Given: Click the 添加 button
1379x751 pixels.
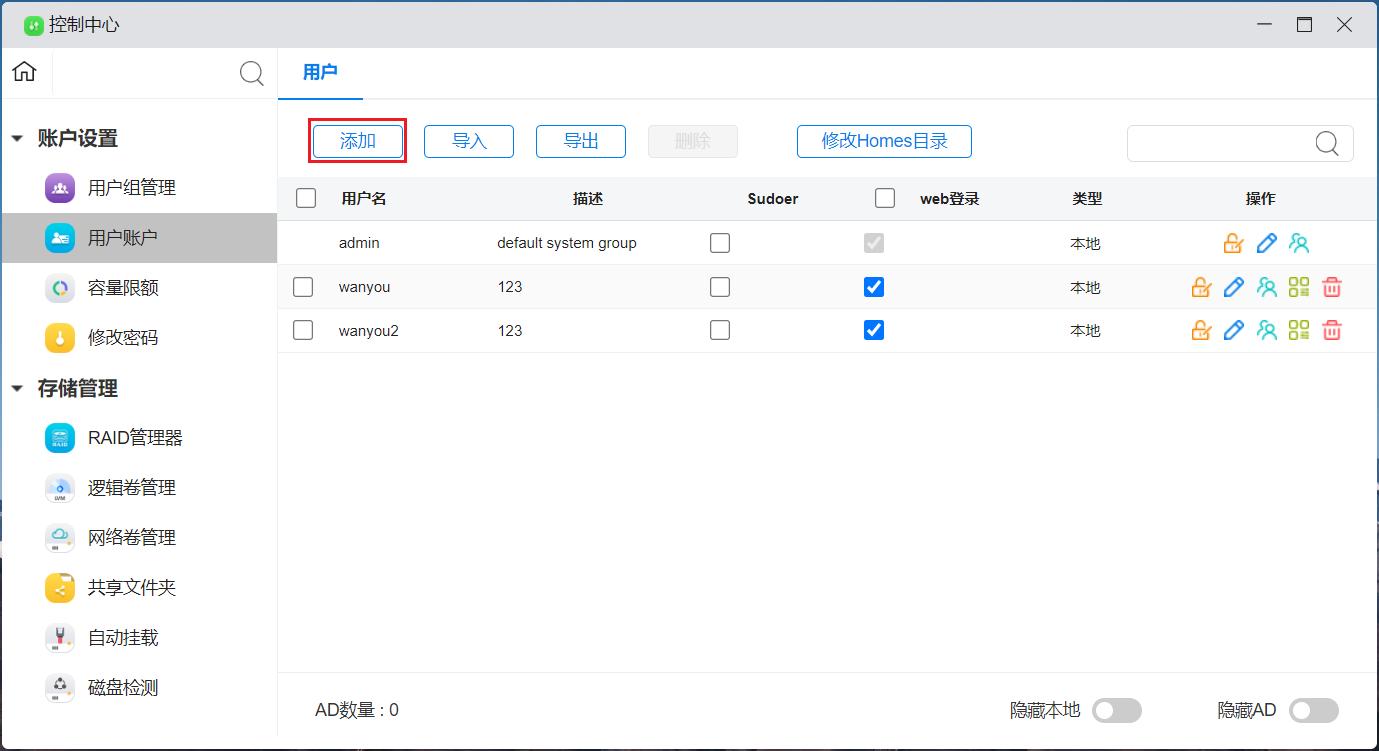Looking at the screenshot, I should pyautogui.click(x=357, y=141).
